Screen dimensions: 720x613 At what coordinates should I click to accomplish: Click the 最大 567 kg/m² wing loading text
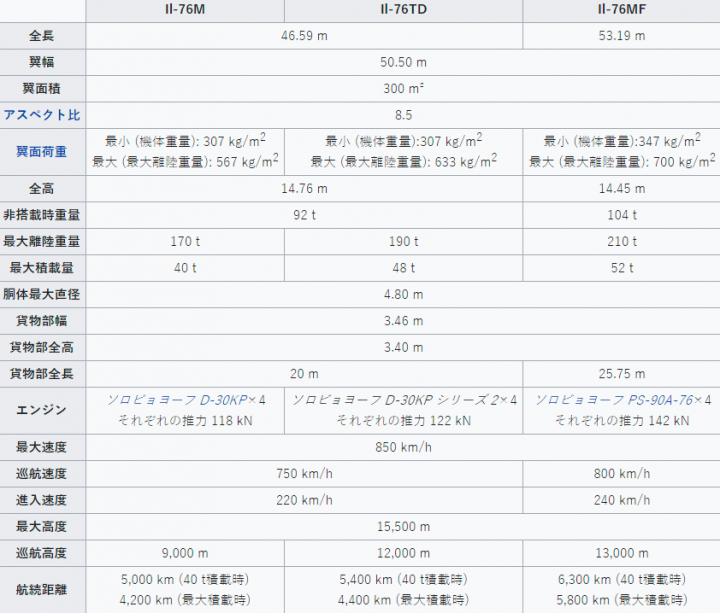[x=185, y=162]
